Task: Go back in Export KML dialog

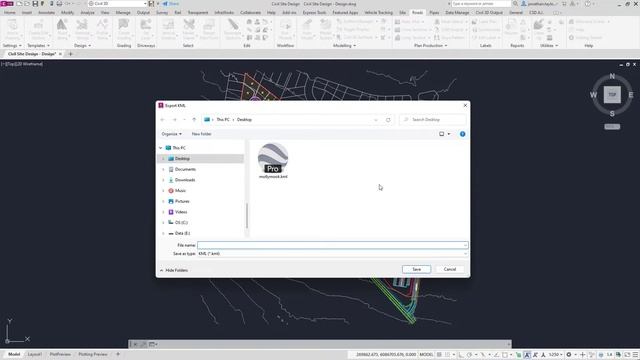Action: (162, 120)
